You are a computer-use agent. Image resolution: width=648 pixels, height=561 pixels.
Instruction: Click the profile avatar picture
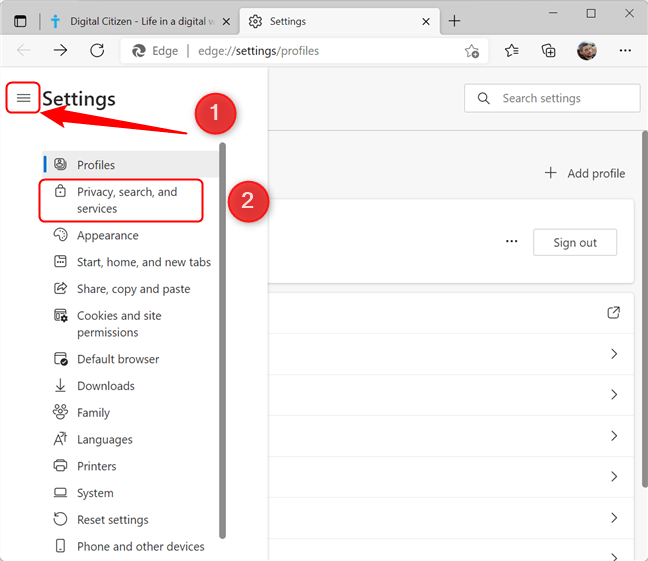(586, 50)
